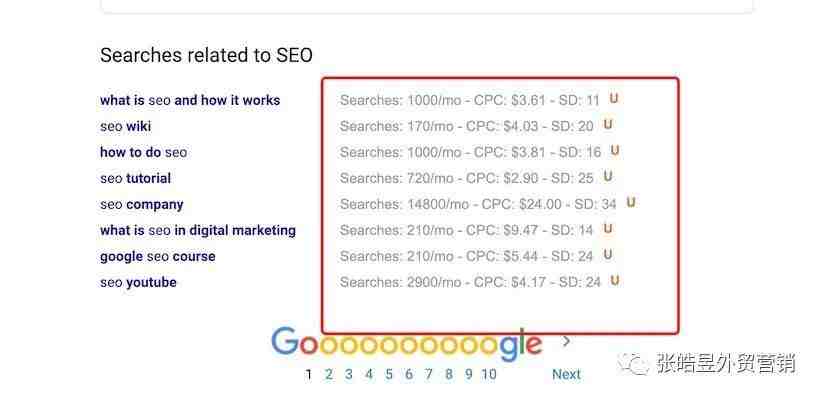Screen dimensions: 822x399
Task: Click the U icon on the $5.44 CPC row
Action: (608, 255)
